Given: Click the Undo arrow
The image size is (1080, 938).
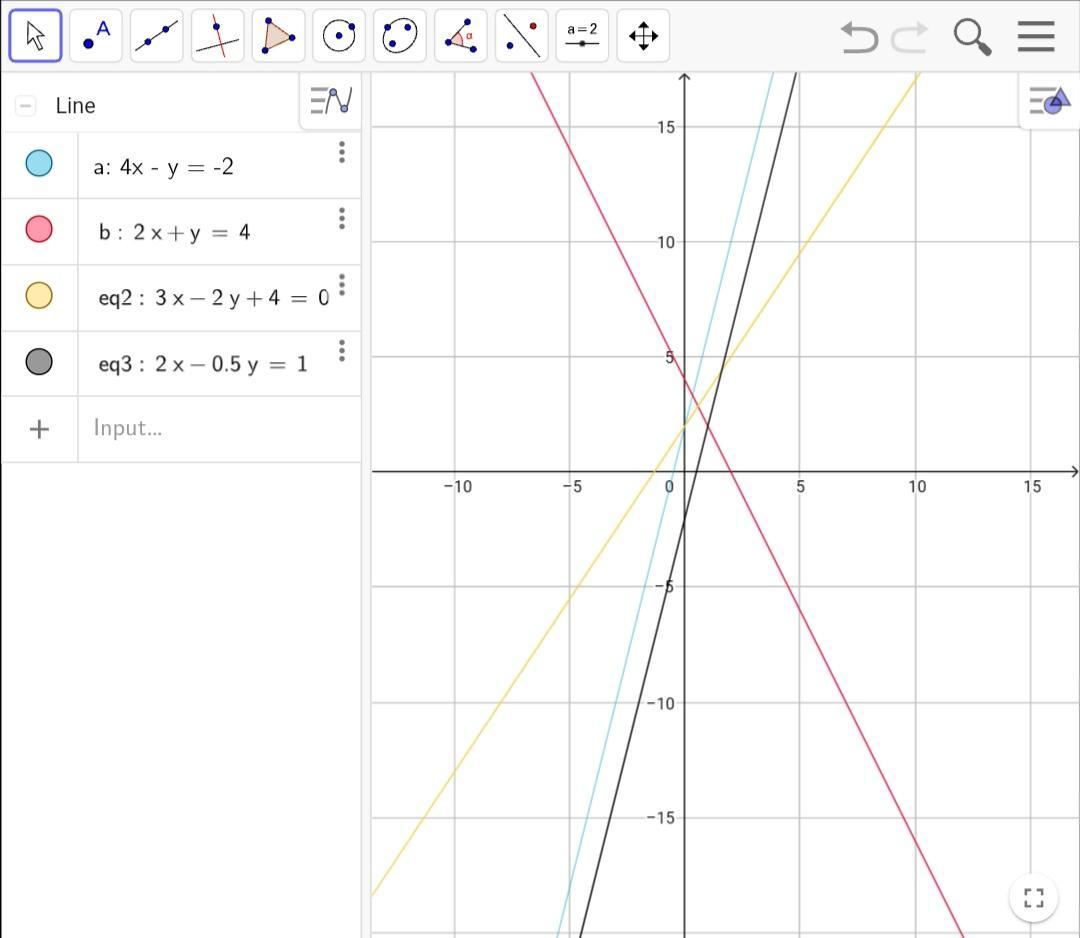Looking at the screenshot, I should tap(860, 37).
